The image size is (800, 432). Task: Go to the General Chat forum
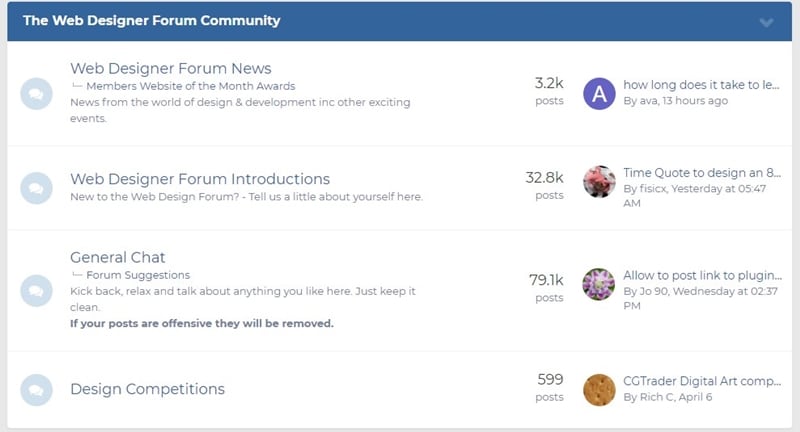[117, 257]
